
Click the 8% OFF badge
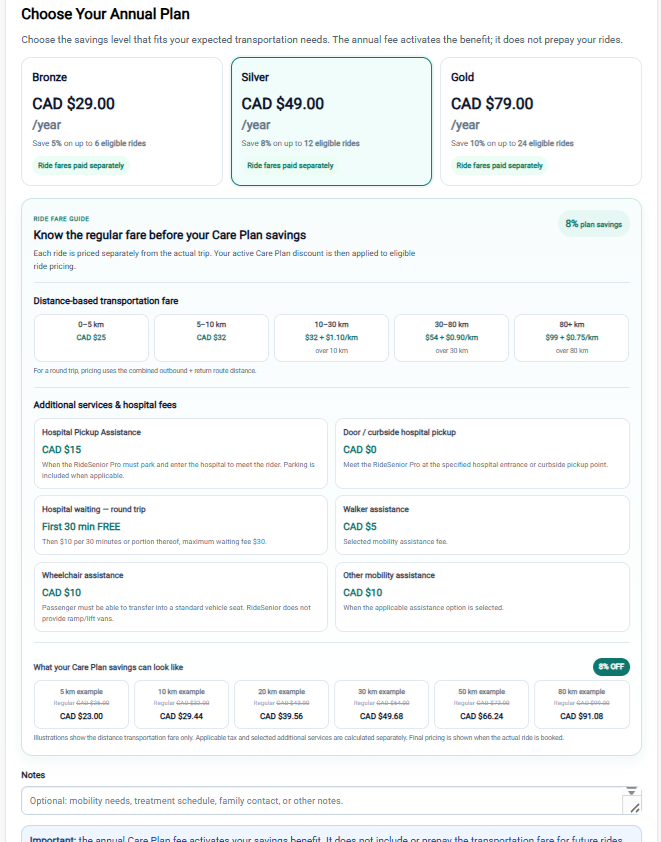click(611, 667)
